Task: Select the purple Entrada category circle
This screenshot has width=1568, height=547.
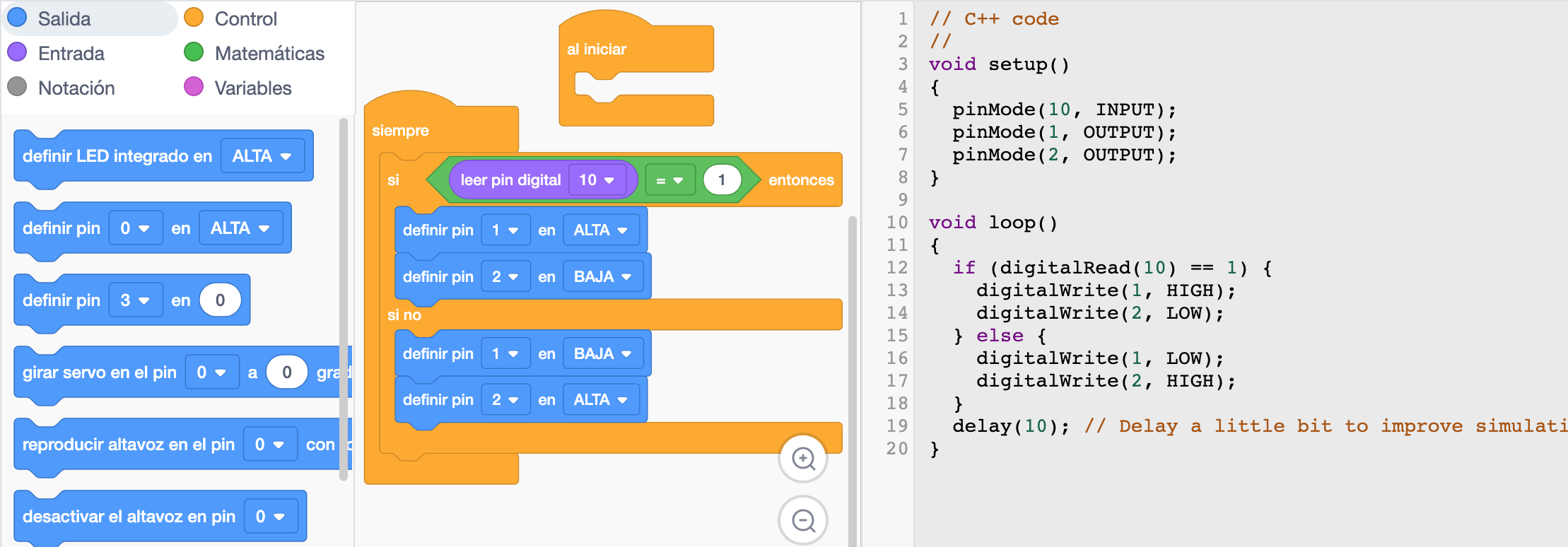Action: coord(17,52)
